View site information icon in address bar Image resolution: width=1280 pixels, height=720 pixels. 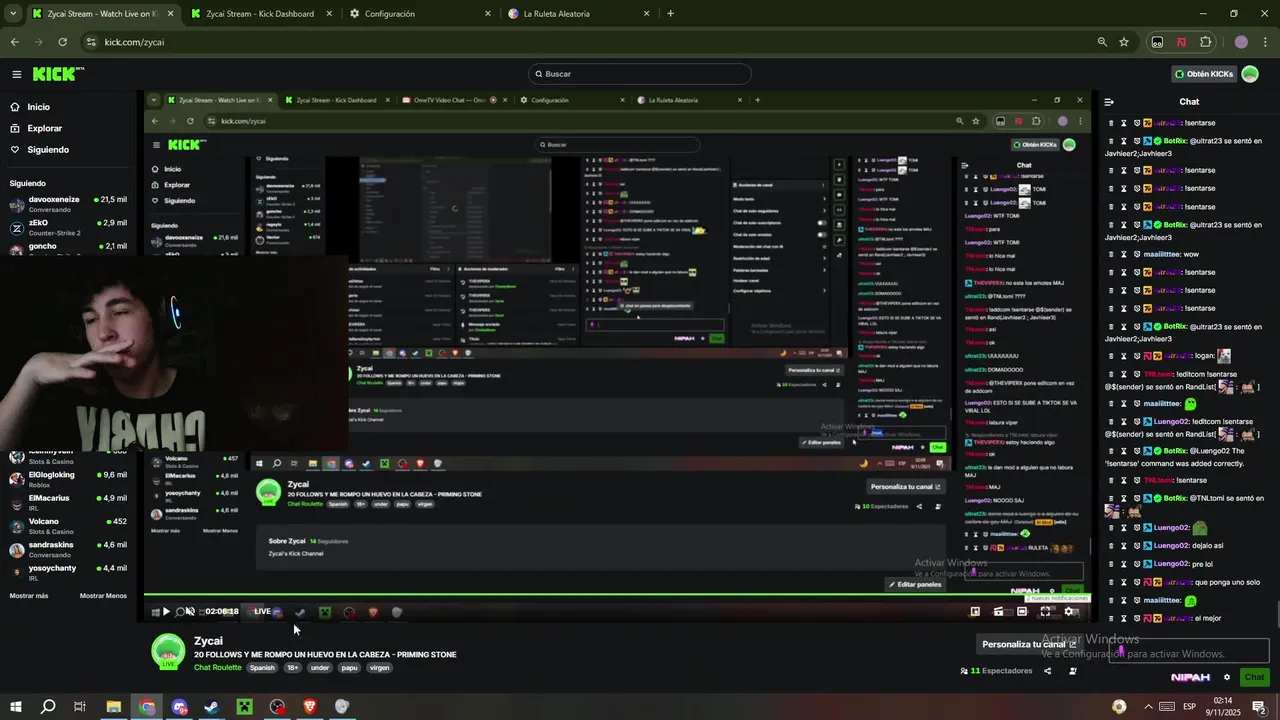pyautogui.click(x=91, y=42)
